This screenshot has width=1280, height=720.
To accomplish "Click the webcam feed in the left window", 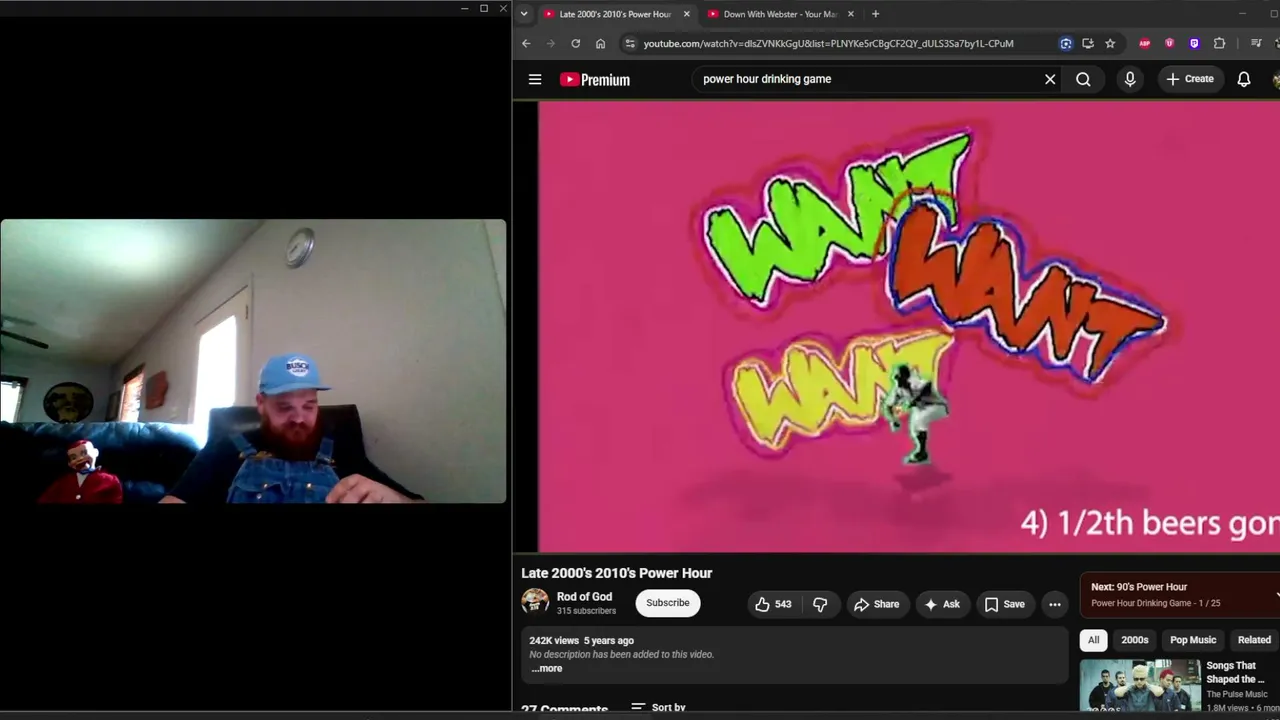I will [253, 361].
